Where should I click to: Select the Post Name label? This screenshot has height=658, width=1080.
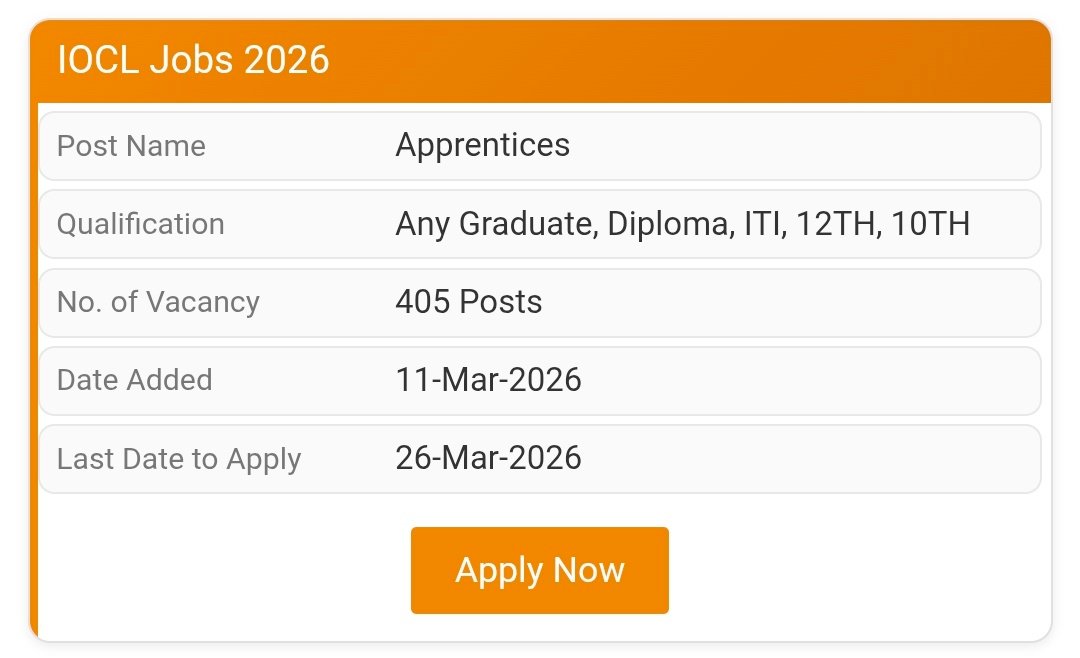pos(131,146)
